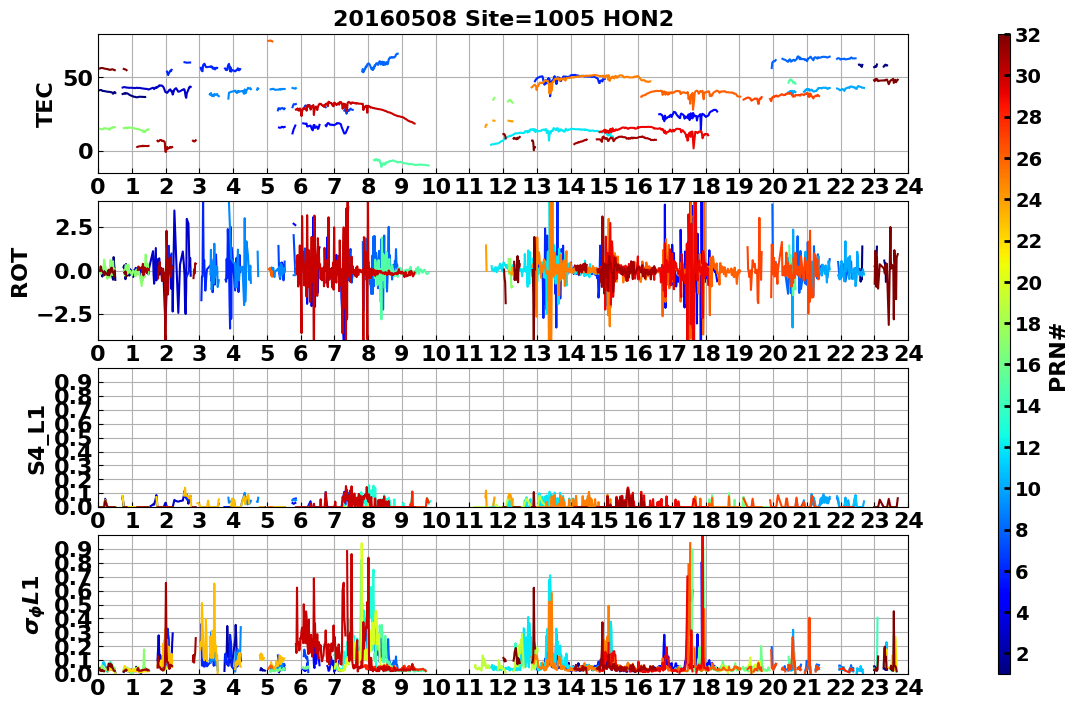Screen dimensions: 1077x709
Task: Click the plot title '20160508 Site=1005 HON2'
Action: 503,19
